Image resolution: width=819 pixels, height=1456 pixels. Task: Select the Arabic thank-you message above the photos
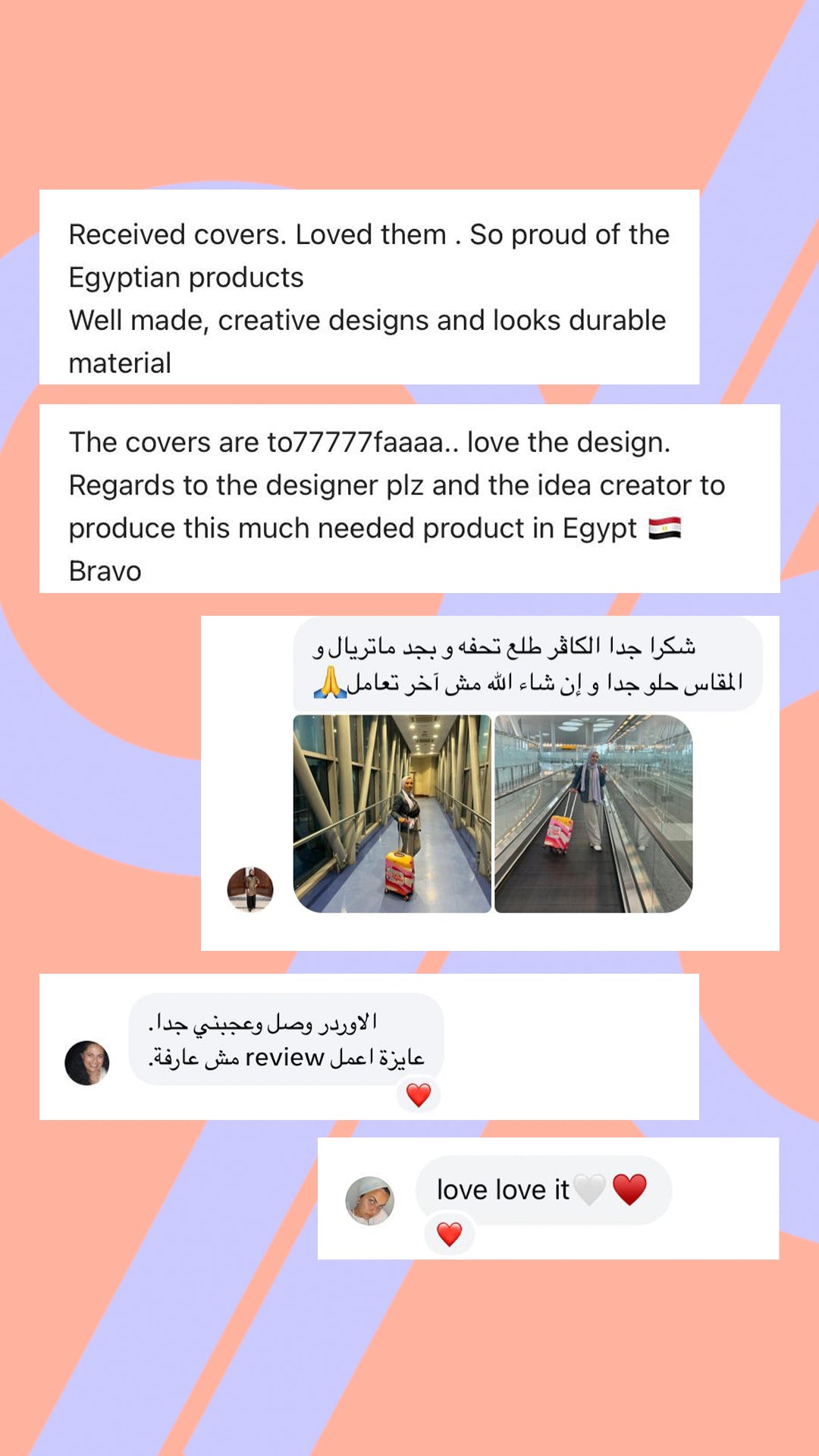(x=528, y=664)
